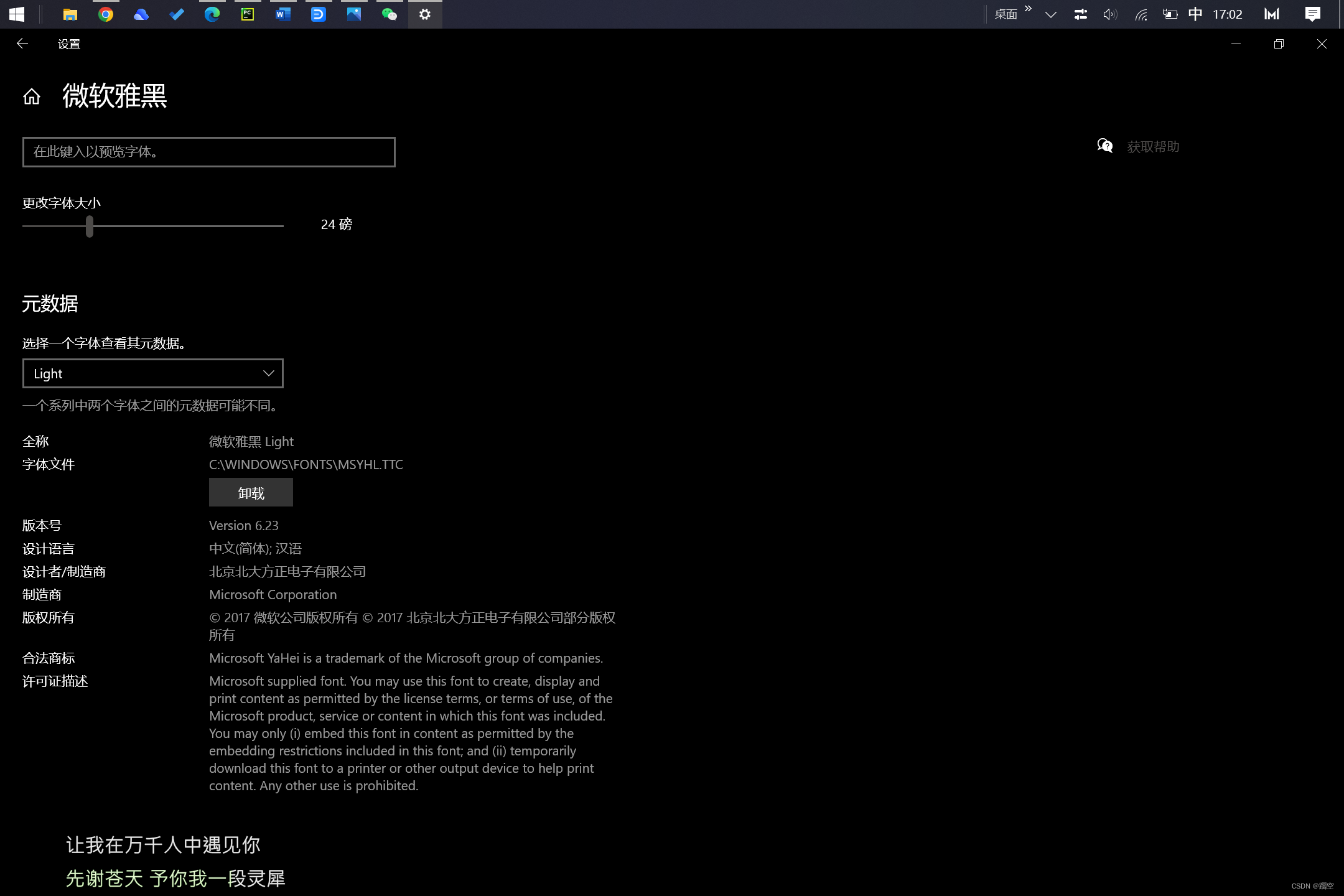Open the Windows Start menu
This screenshot has height=896, width=1344.
tap(17, 14)
